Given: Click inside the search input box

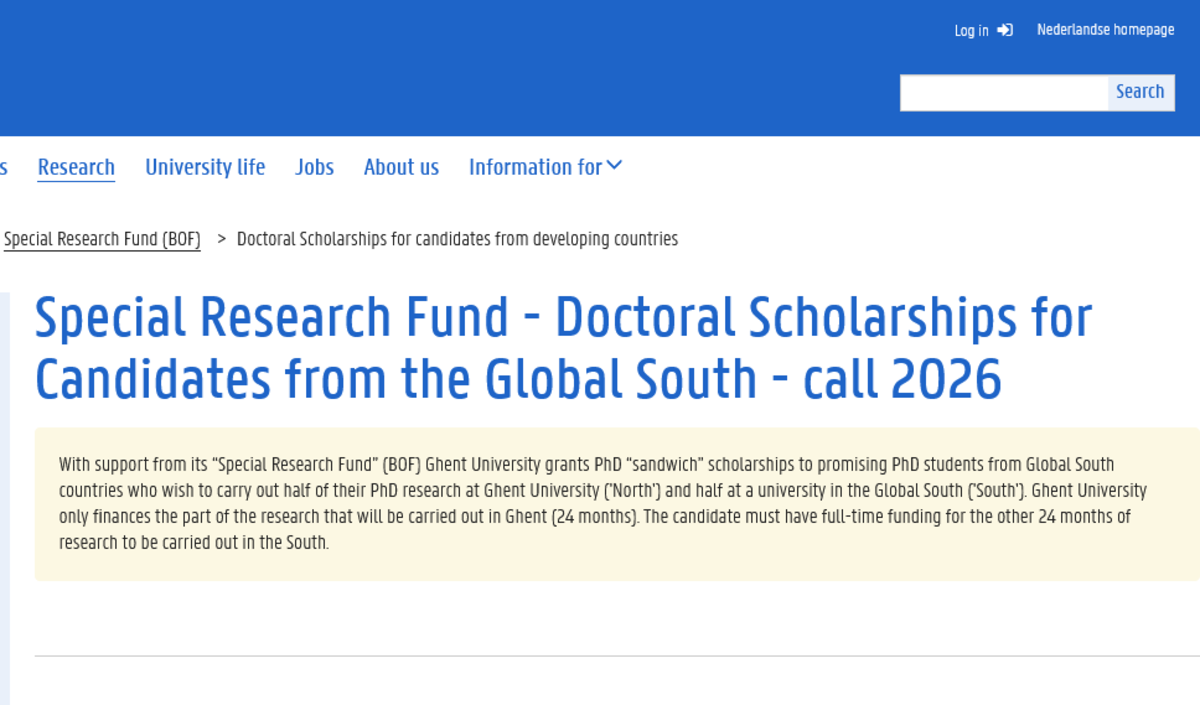Looking at the screenshot, I should tap(1000, 92).
